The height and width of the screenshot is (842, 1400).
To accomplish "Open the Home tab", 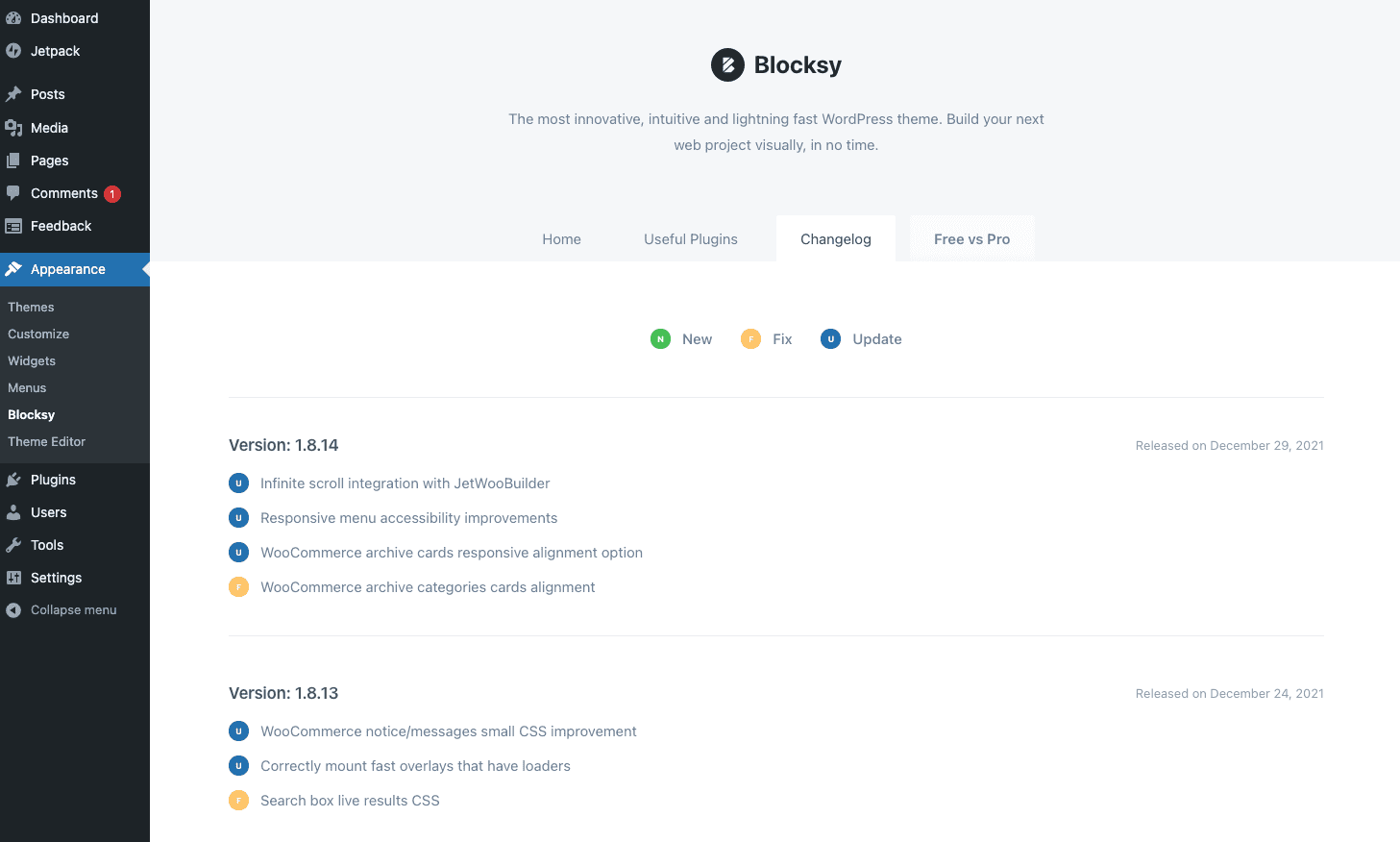I will [x=561, y=239].
